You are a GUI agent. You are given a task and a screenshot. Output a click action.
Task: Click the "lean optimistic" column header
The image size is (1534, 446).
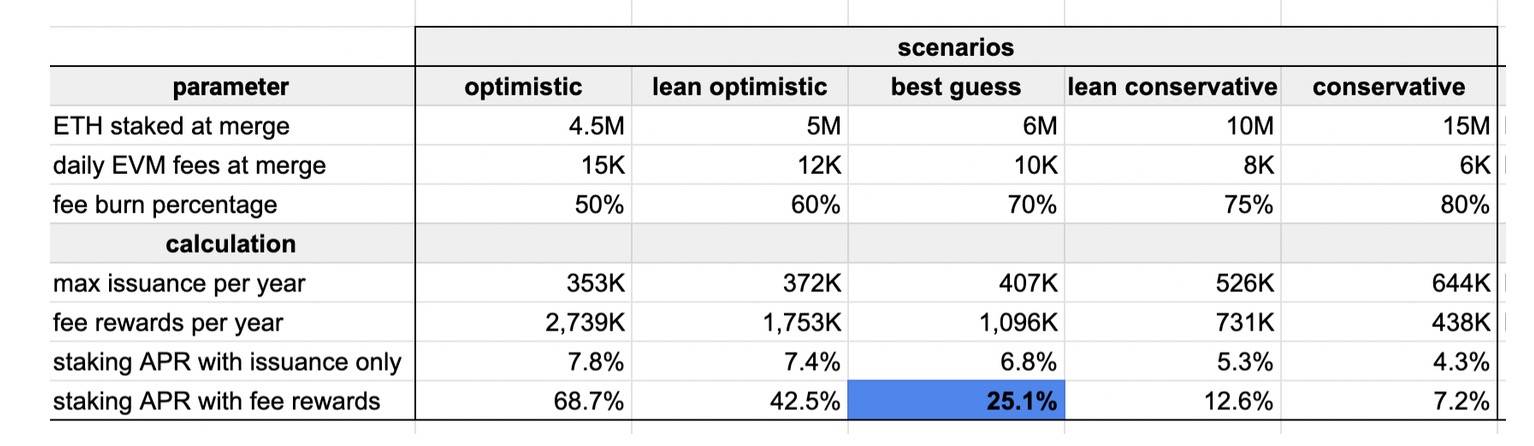coord(740,87)
